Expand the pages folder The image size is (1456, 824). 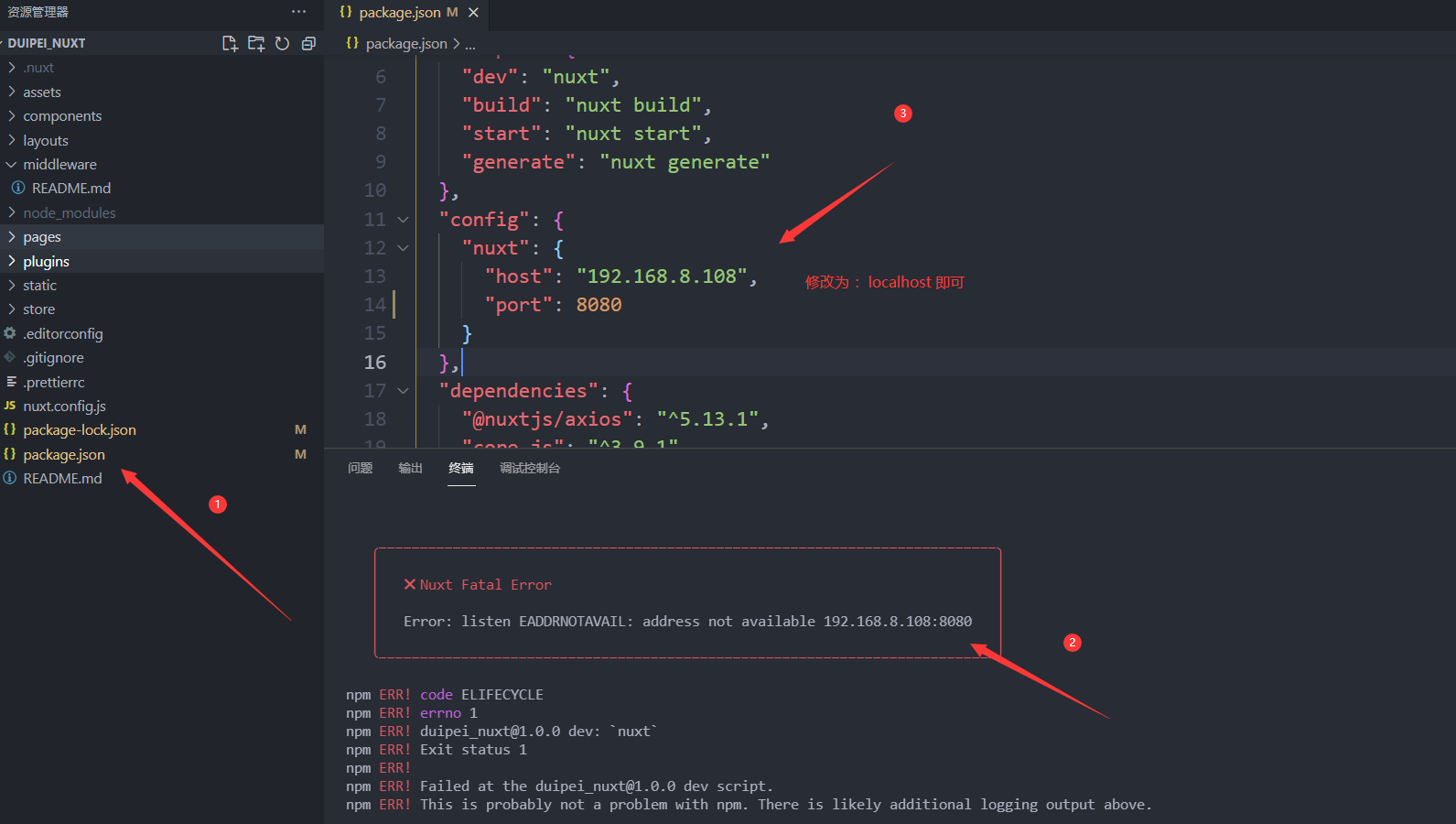[162, 236]
